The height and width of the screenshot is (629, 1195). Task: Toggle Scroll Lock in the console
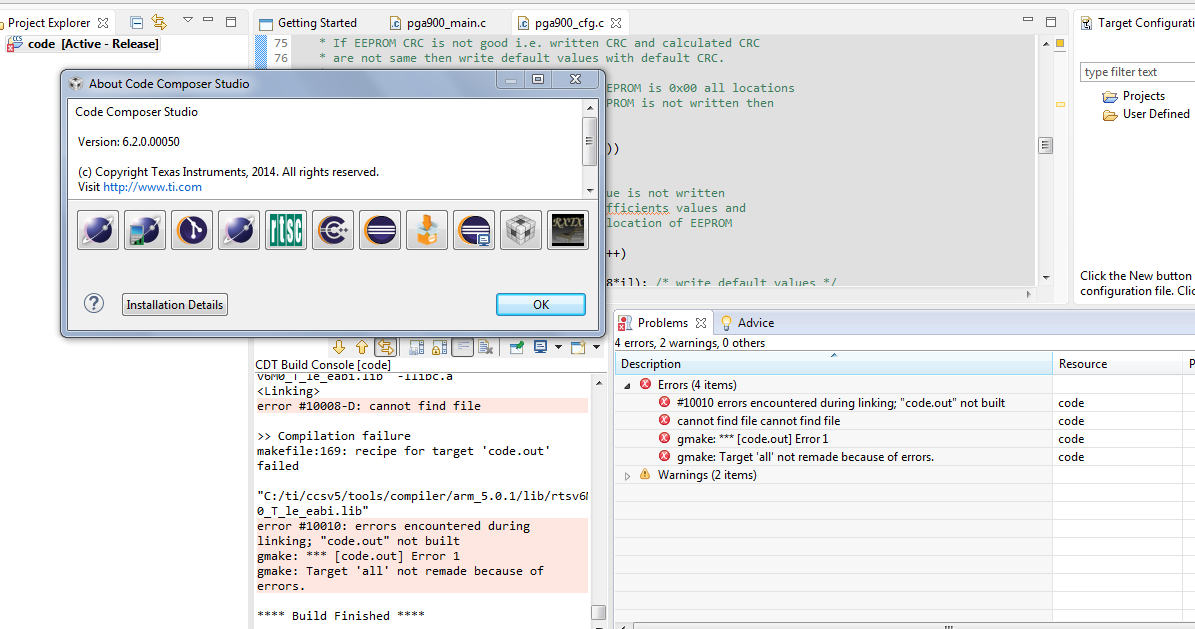tap(440, 348)
